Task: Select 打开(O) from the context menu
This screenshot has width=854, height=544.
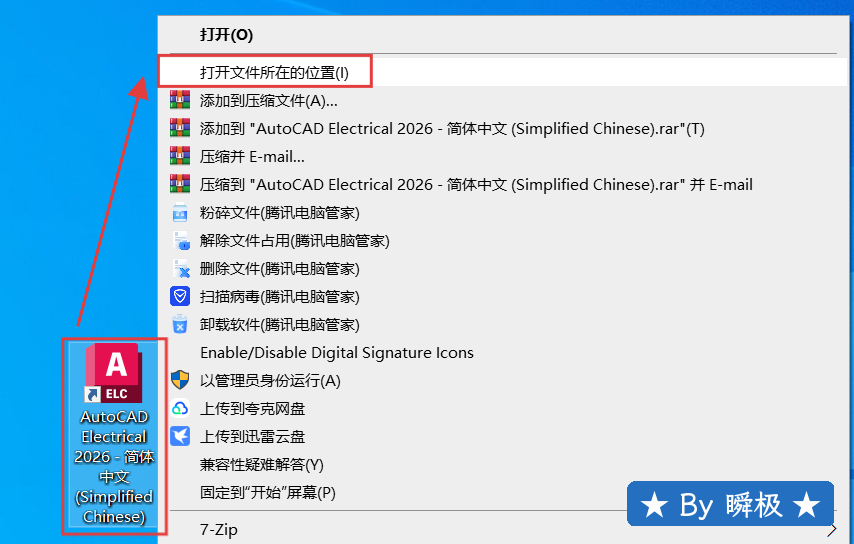Action: click(226, 35)
